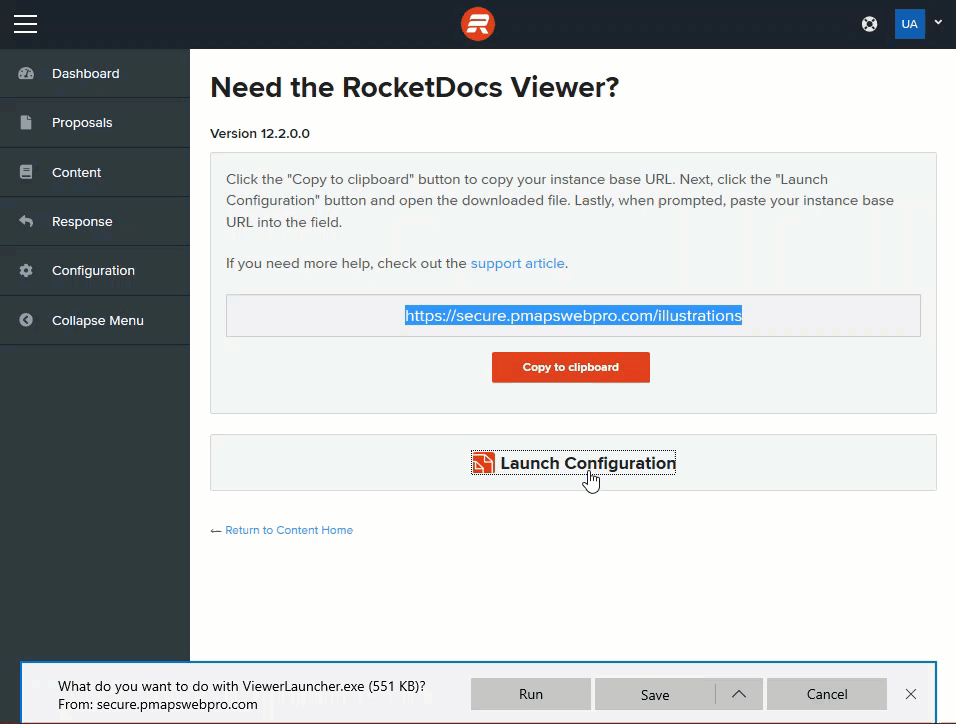Screen dimensions: 956x724
Task: Click the Need the RocketDocs Viewer heading
Action: point(415,87)
